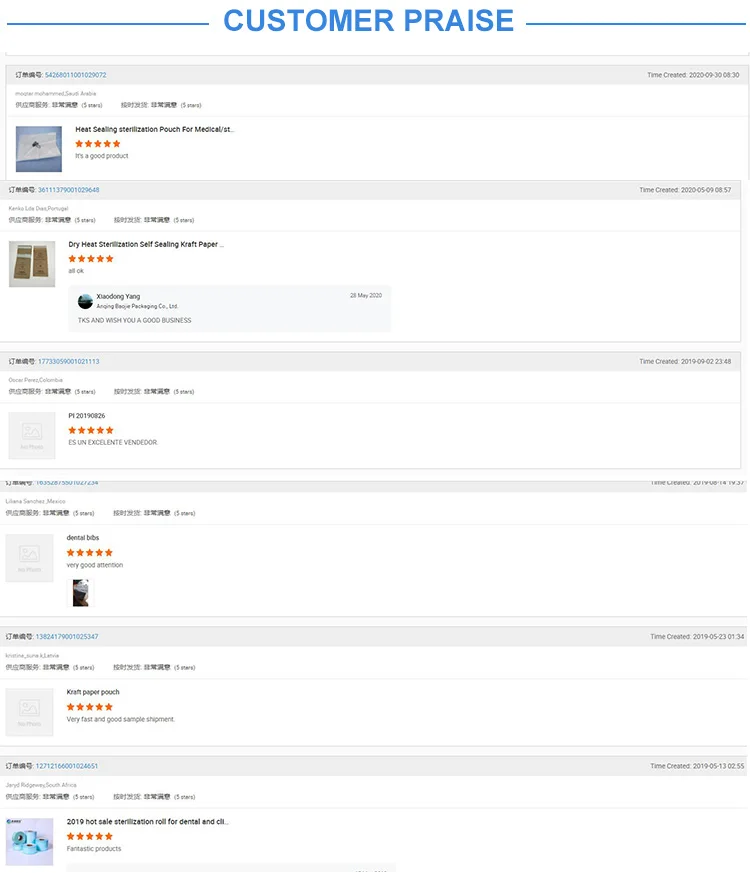Open the review photo under dental bibs

(80, 593)
